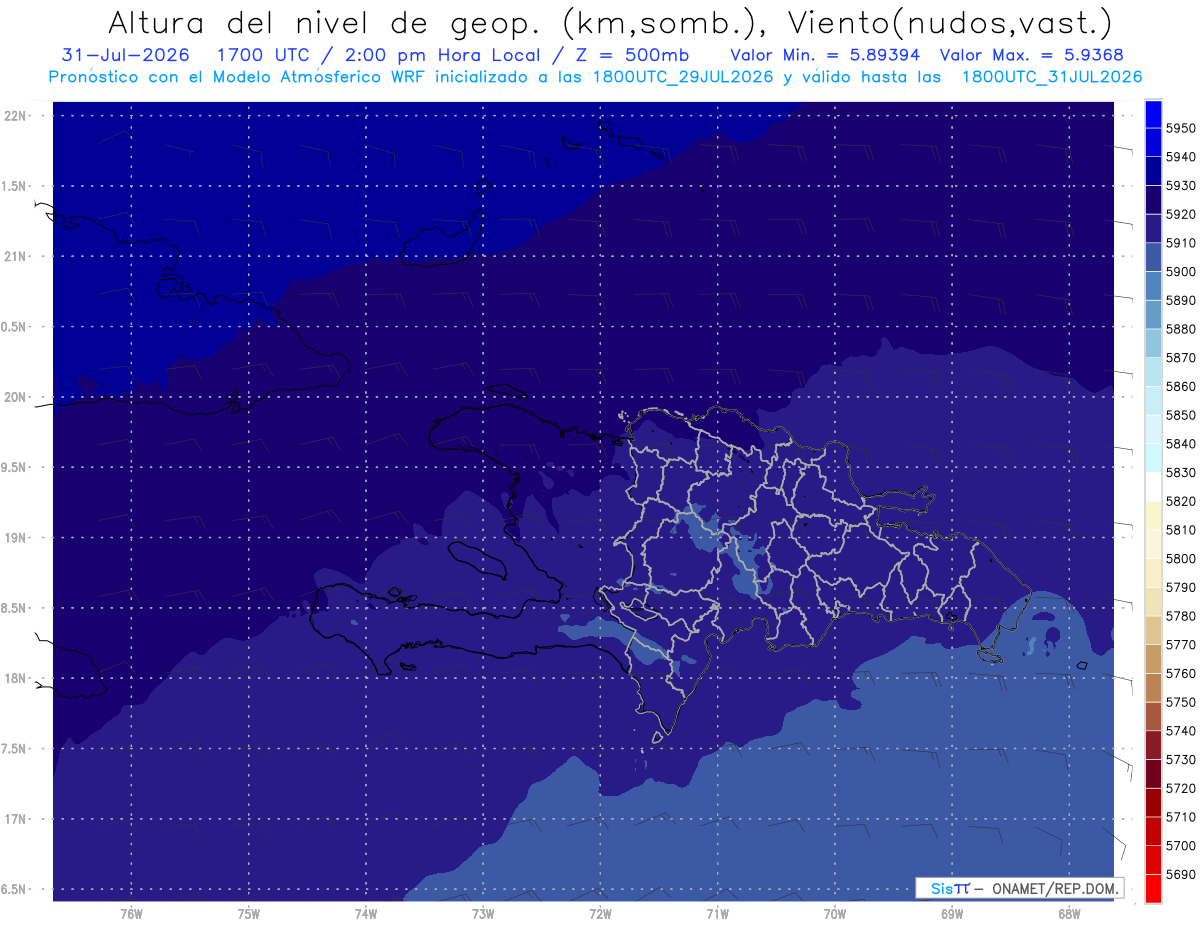Click the '5770' colorbar value
The image size is (1200, 927).
coord(1180,645)
